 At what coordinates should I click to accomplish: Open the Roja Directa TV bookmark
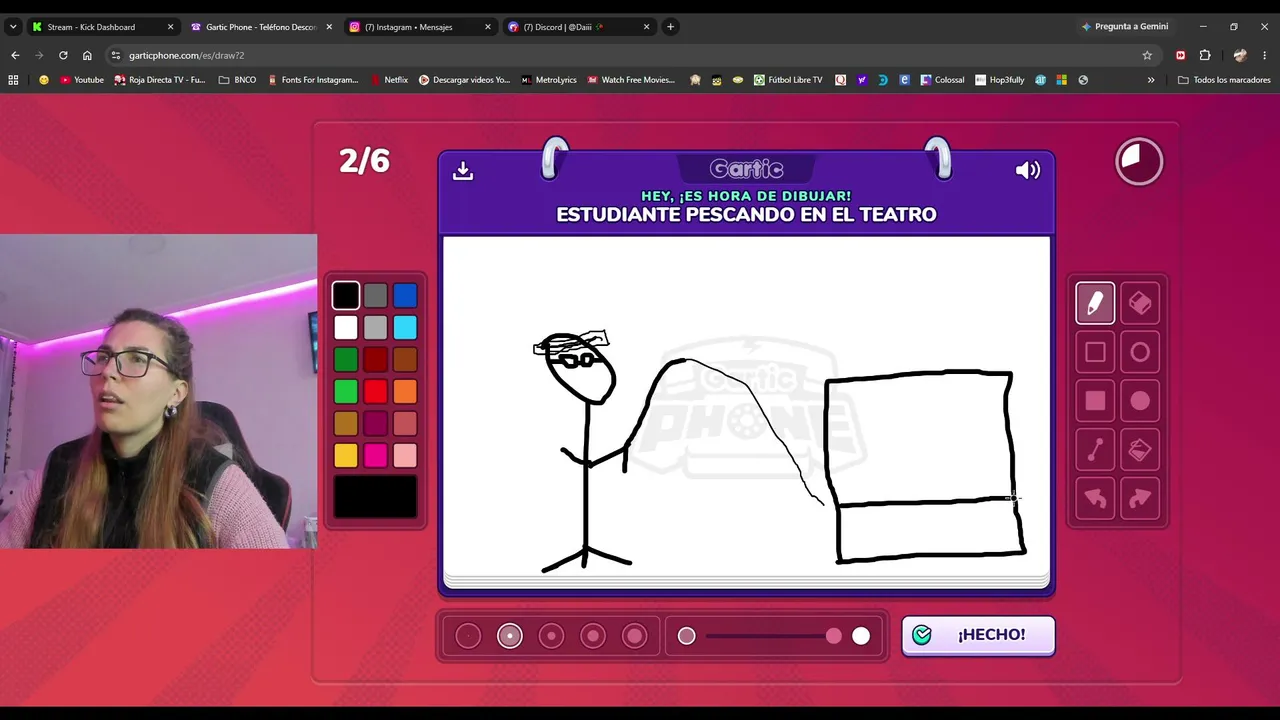click(160, 80)
